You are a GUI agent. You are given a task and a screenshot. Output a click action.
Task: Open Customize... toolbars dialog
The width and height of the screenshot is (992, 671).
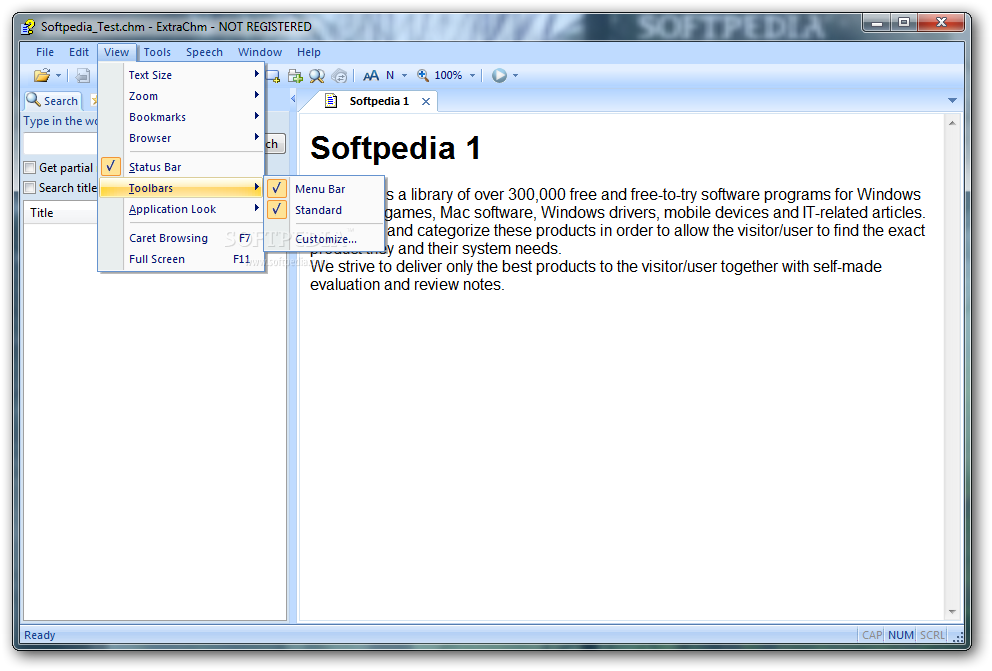click(325, 239)
